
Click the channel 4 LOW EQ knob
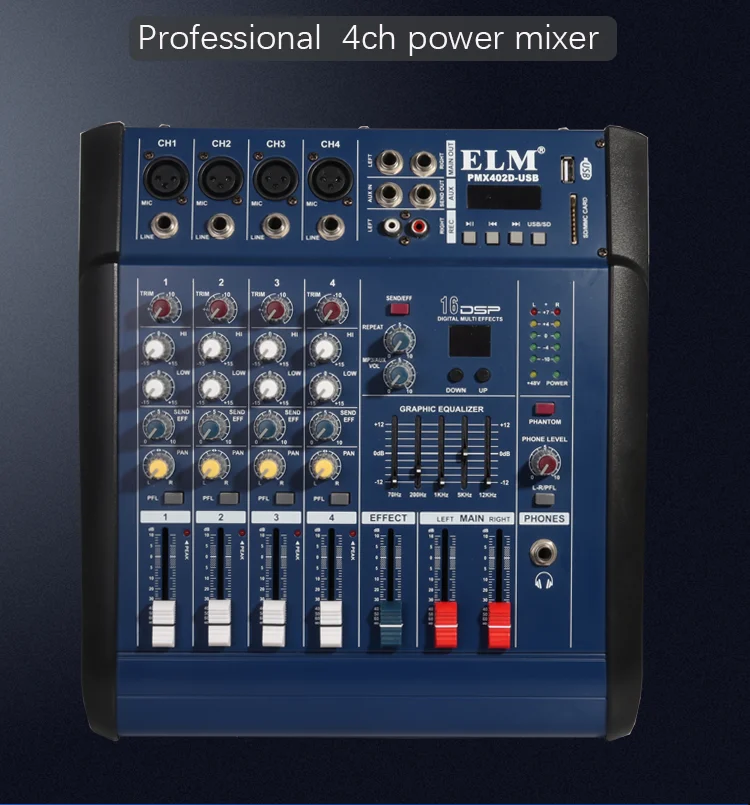click(324, 387)
